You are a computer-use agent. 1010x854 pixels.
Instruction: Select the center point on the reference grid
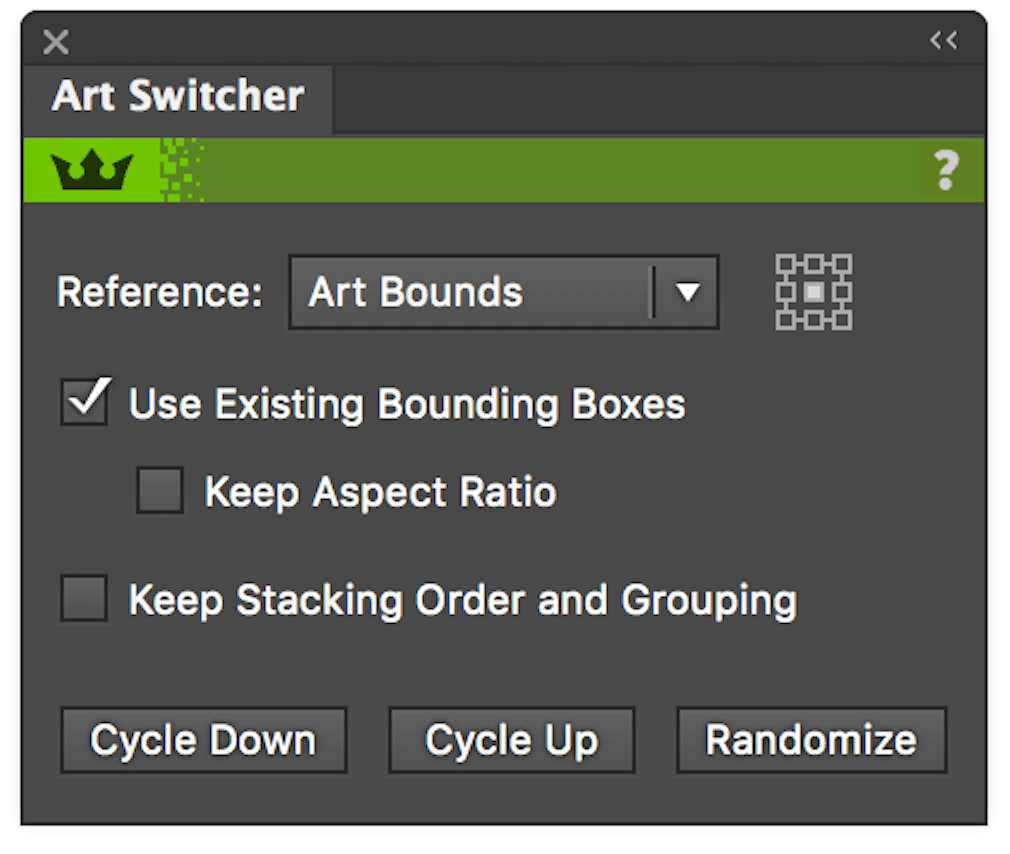coord(812,291)
